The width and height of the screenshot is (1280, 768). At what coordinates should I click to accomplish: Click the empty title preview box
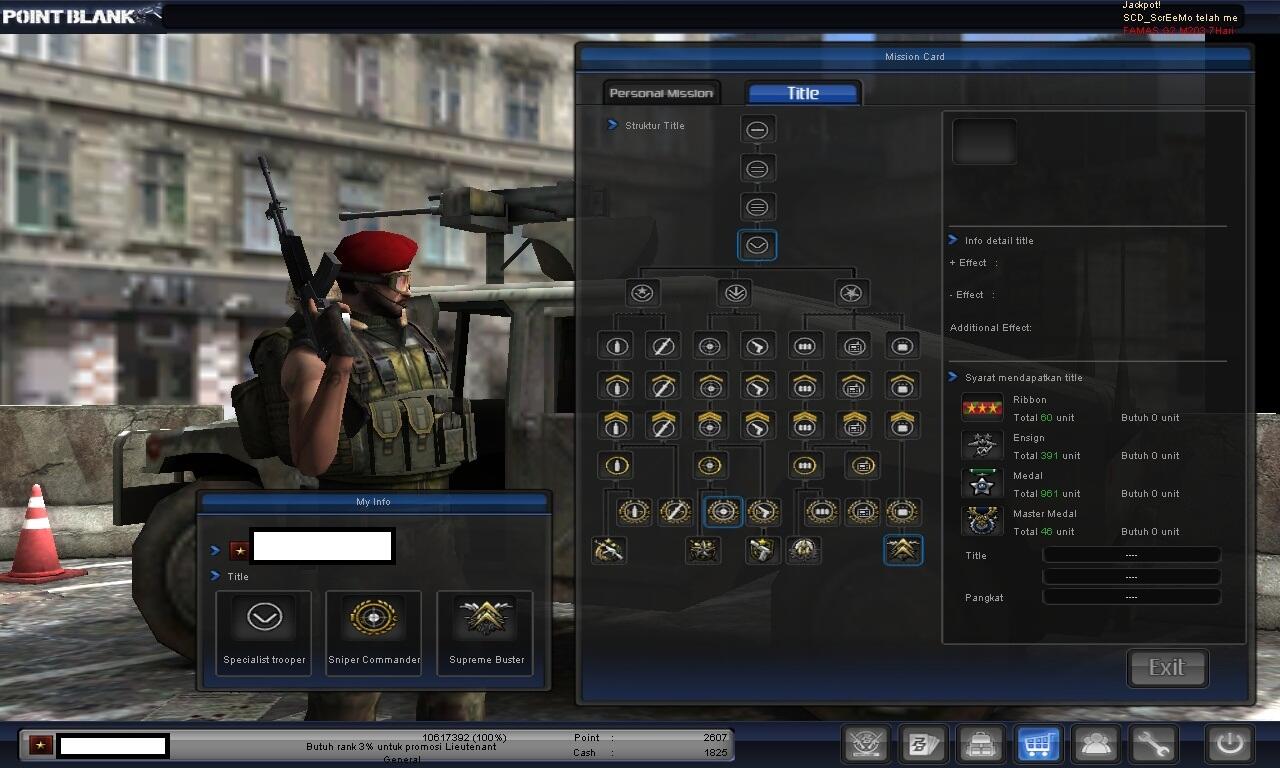pyautogui.click(x=984, y=141)
